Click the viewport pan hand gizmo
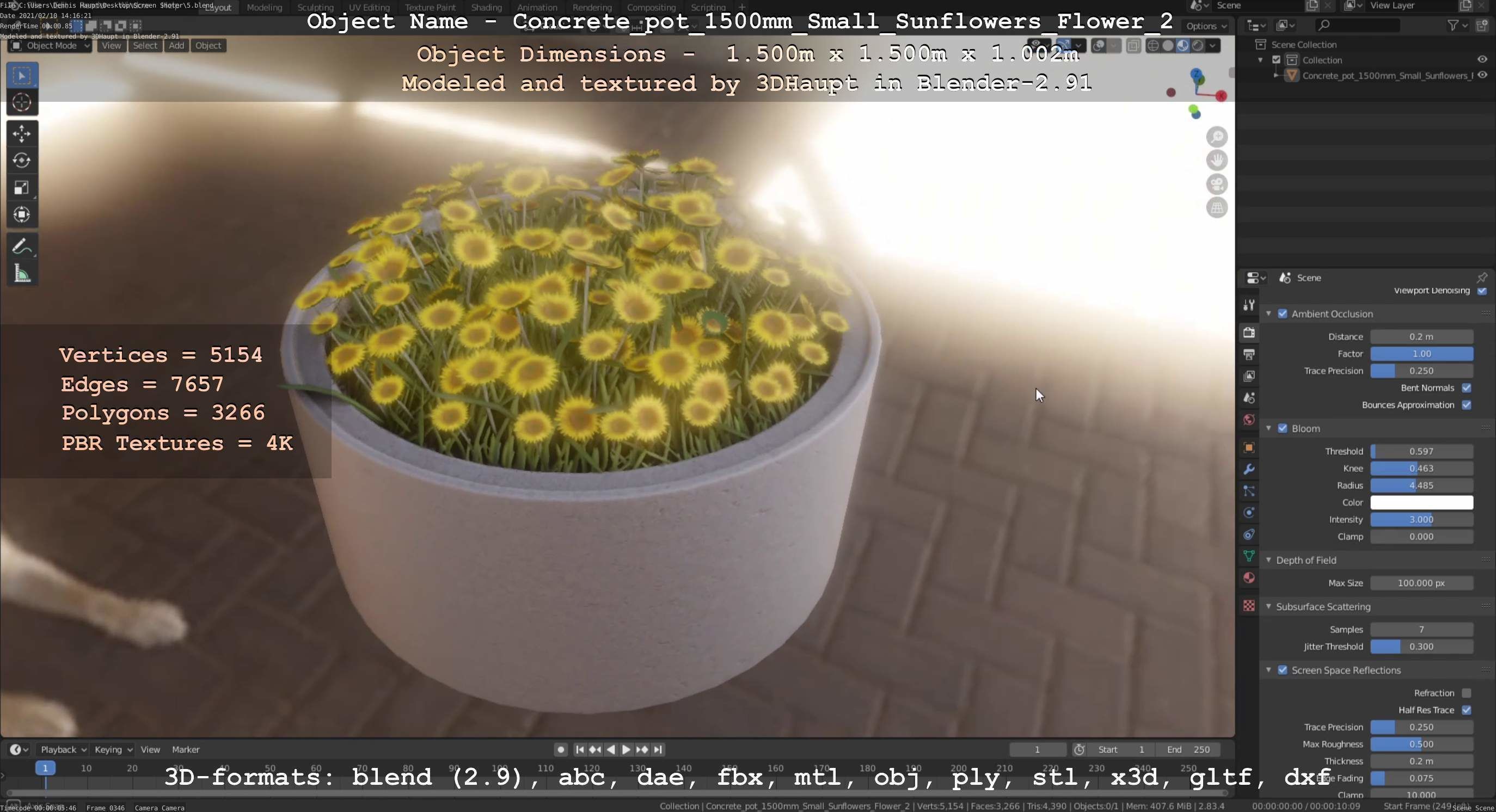 pyautogui.click(x=1217, y=160)
